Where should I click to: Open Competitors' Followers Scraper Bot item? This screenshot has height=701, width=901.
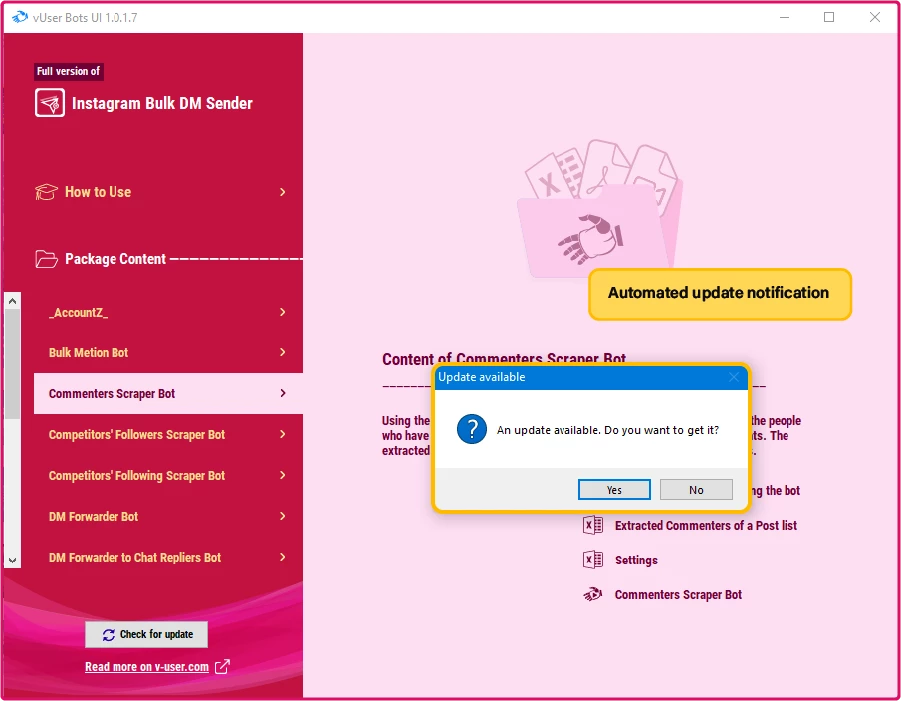coord(168,434)
